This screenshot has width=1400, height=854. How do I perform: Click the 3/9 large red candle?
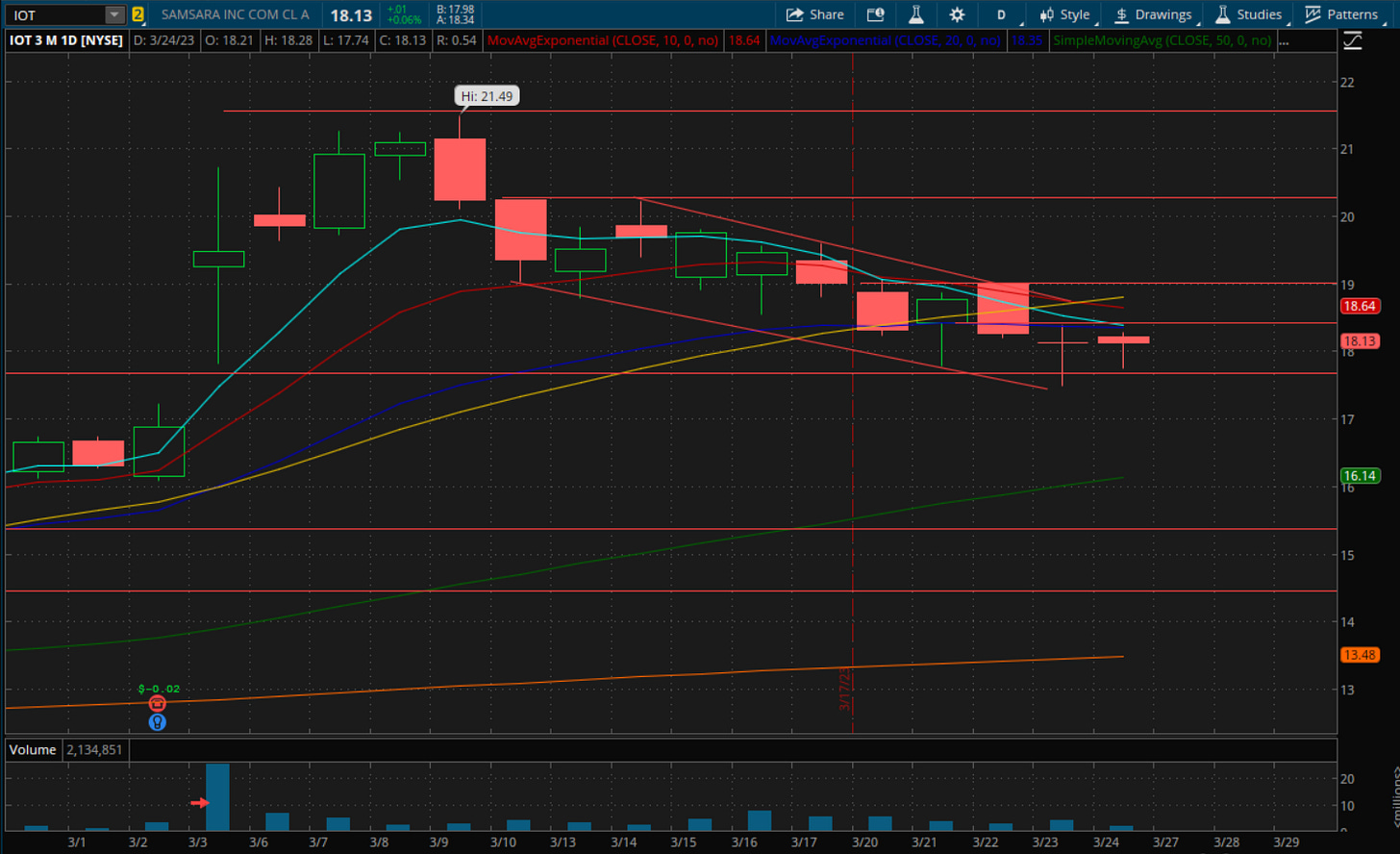460,169
